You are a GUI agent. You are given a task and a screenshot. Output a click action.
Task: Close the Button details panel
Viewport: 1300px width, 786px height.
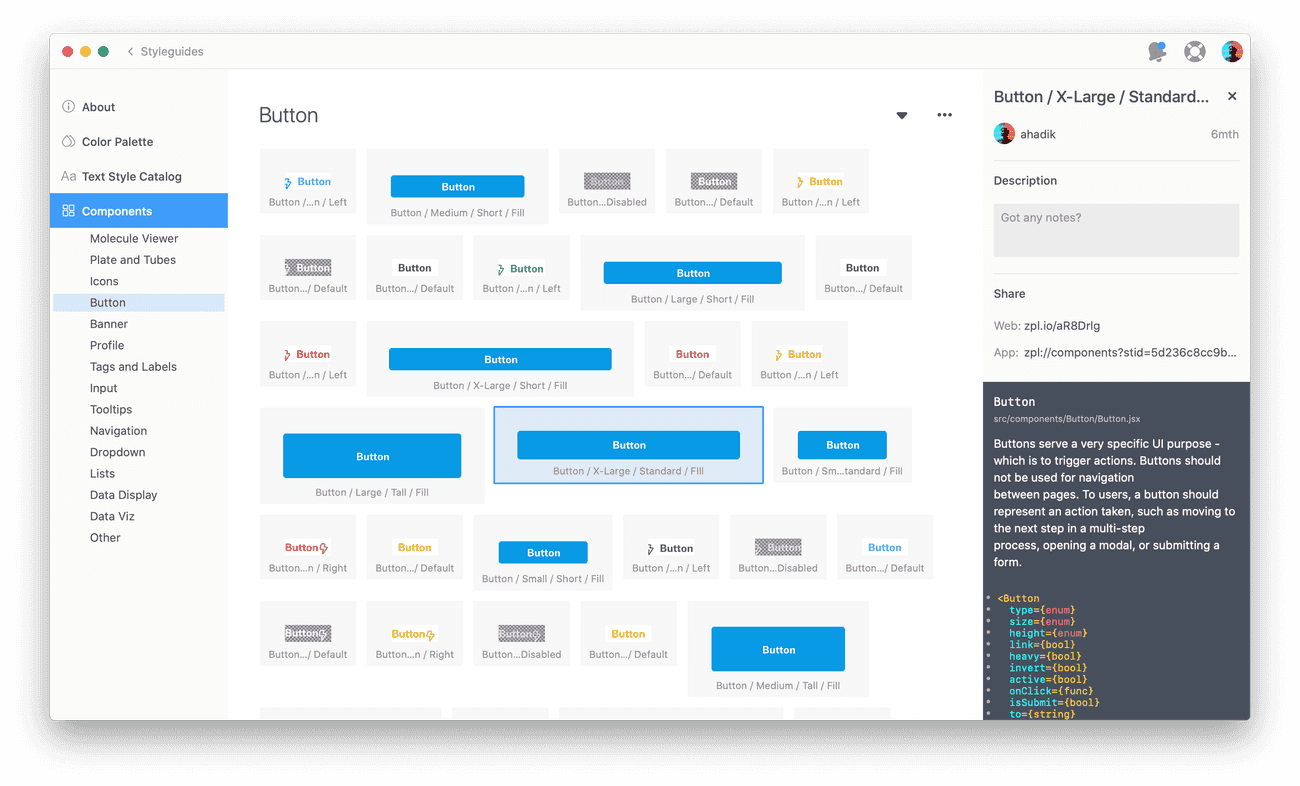point(1232,96)
